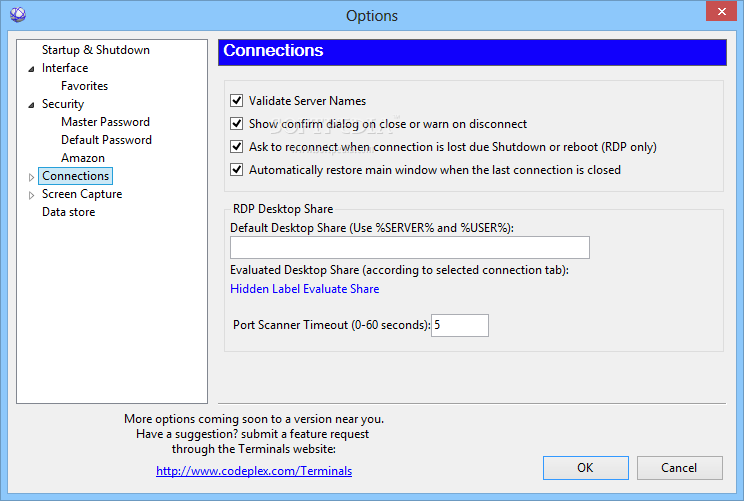Viewport: 744px width, 501px height.
Task: Disable confirm dialog on close checkbox
Action: click(236, 124)
